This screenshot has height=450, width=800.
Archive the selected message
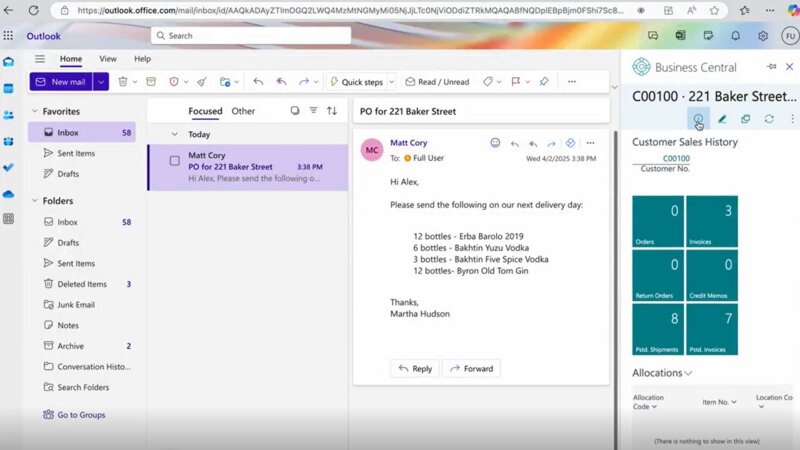click(151, 82)
